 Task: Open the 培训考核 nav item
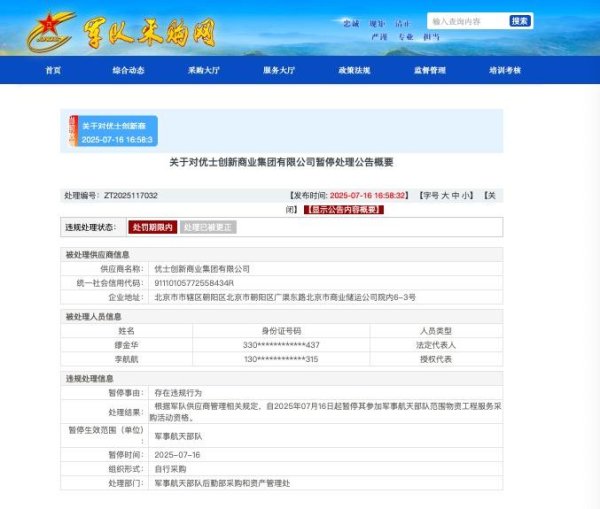pos(505,70)
